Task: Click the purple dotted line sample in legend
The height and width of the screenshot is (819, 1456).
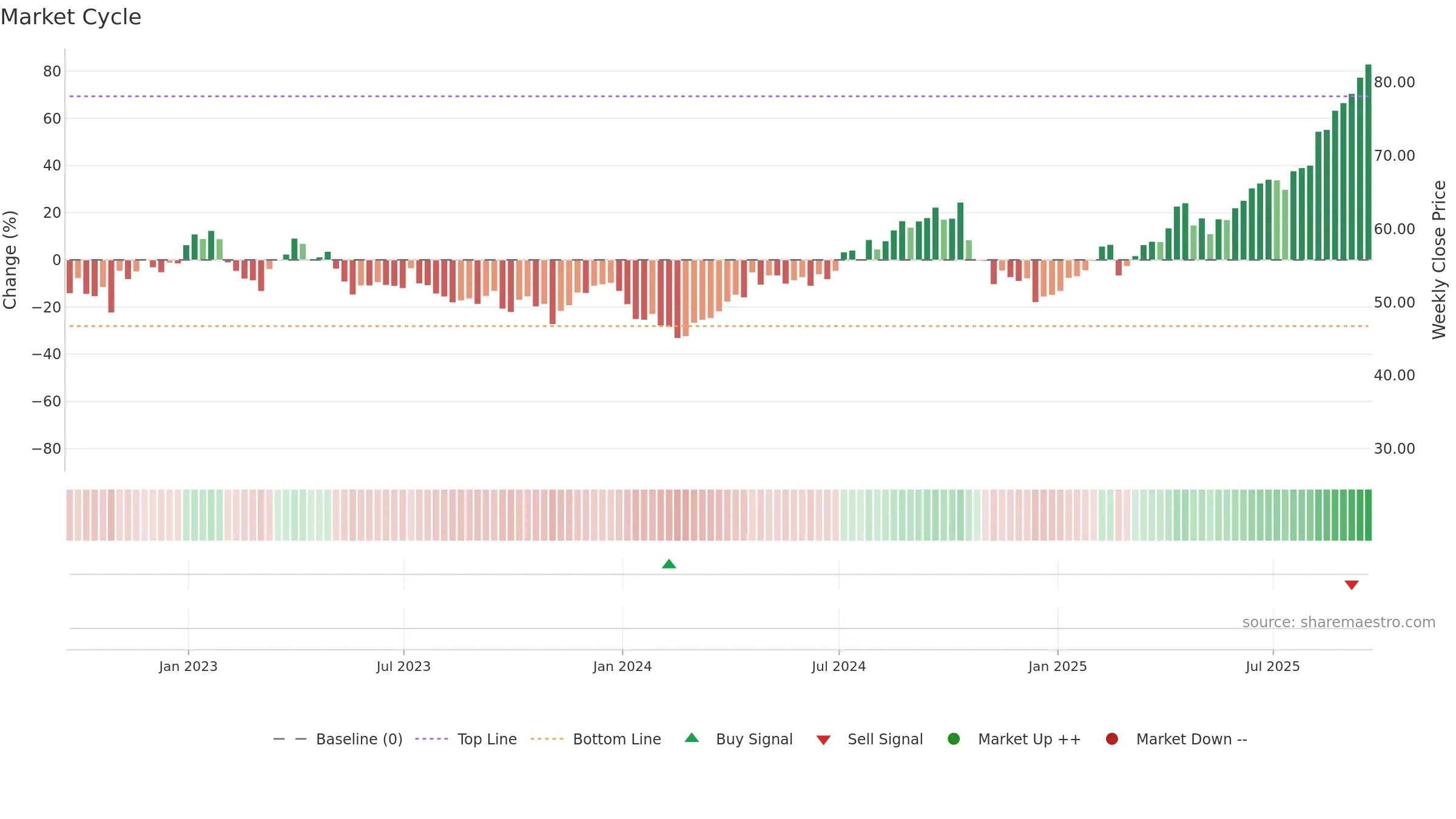Action: [x=431, y=739]
